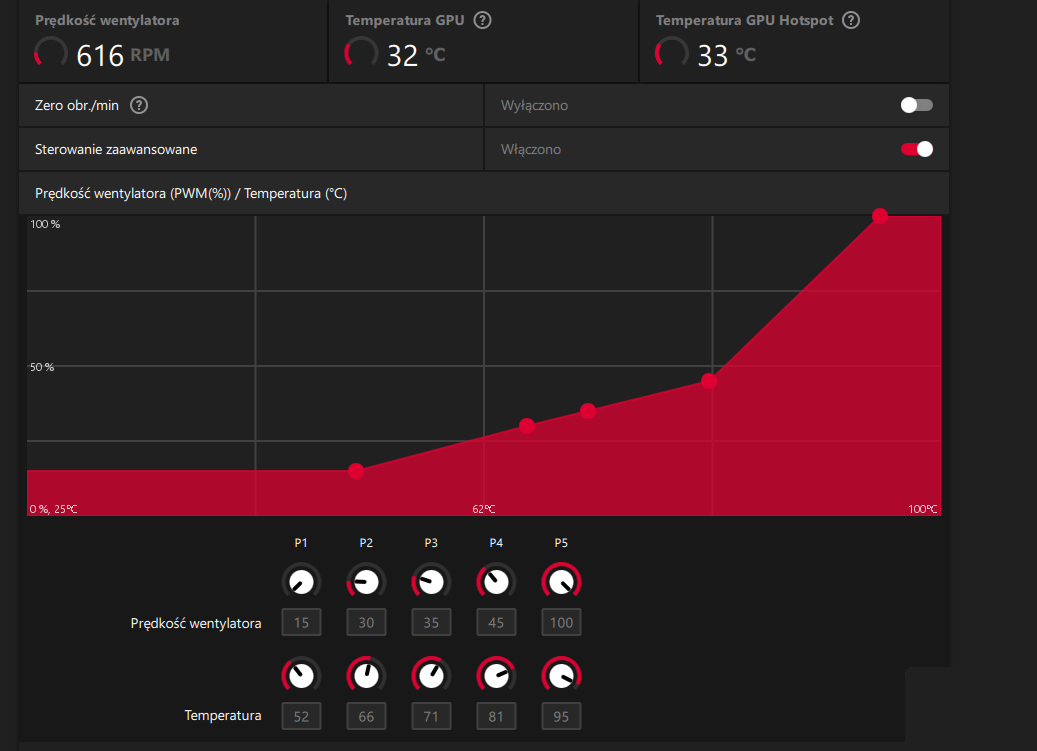Click the P2 temperature dial
1037x751 pixels.
[366, 675]
